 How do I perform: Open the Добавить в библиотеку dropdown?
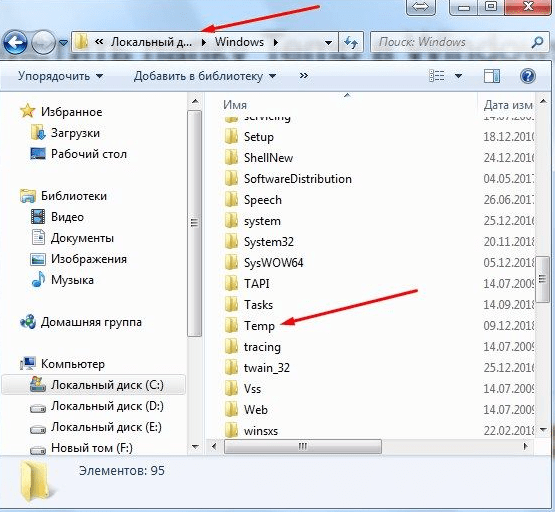click(x=205, y=76)
